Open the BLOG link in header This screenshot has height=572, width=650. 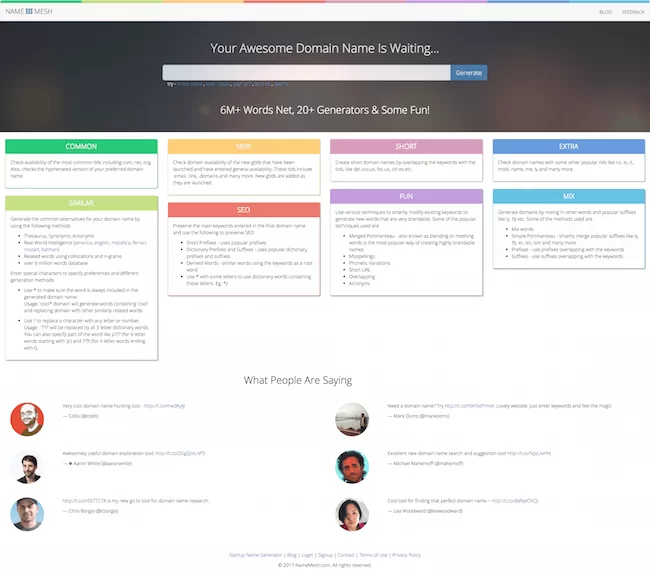605,12
